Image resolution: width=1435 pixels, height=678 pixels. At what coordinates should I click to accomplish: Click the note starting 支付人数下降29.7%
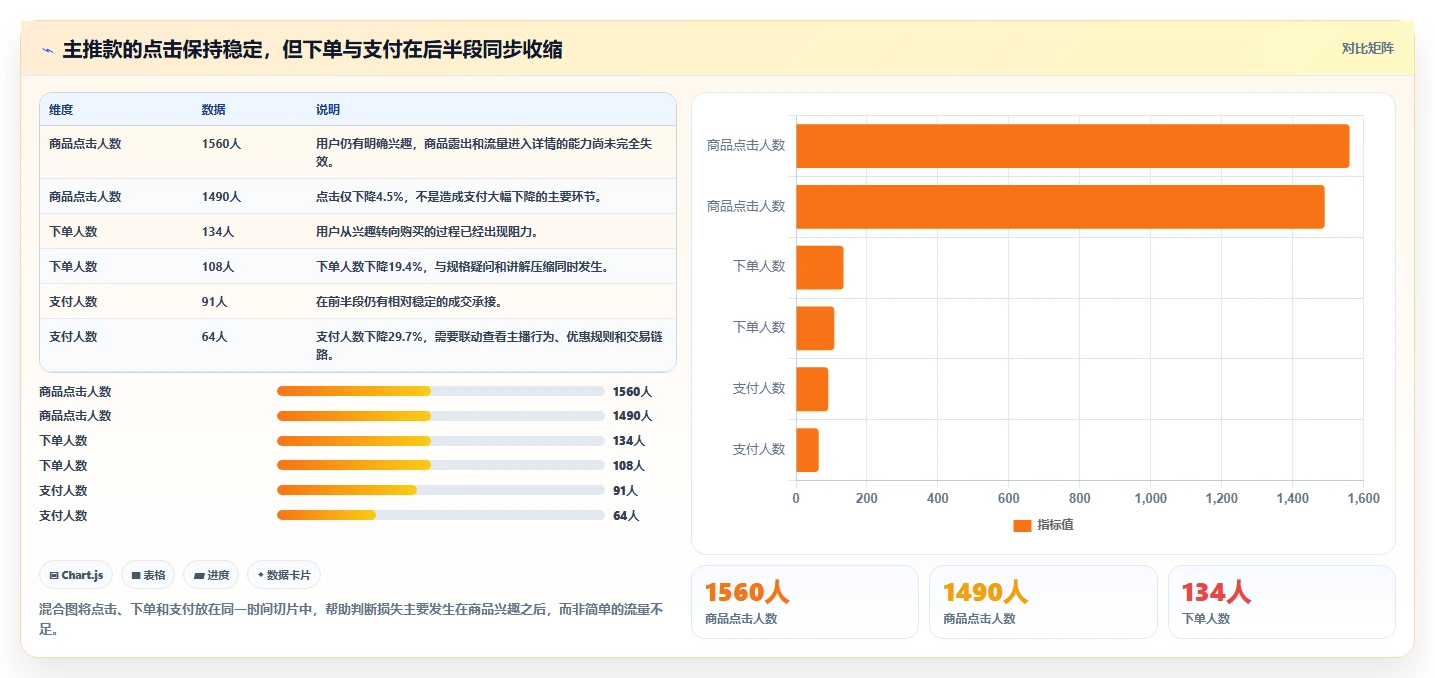[490, 345]
